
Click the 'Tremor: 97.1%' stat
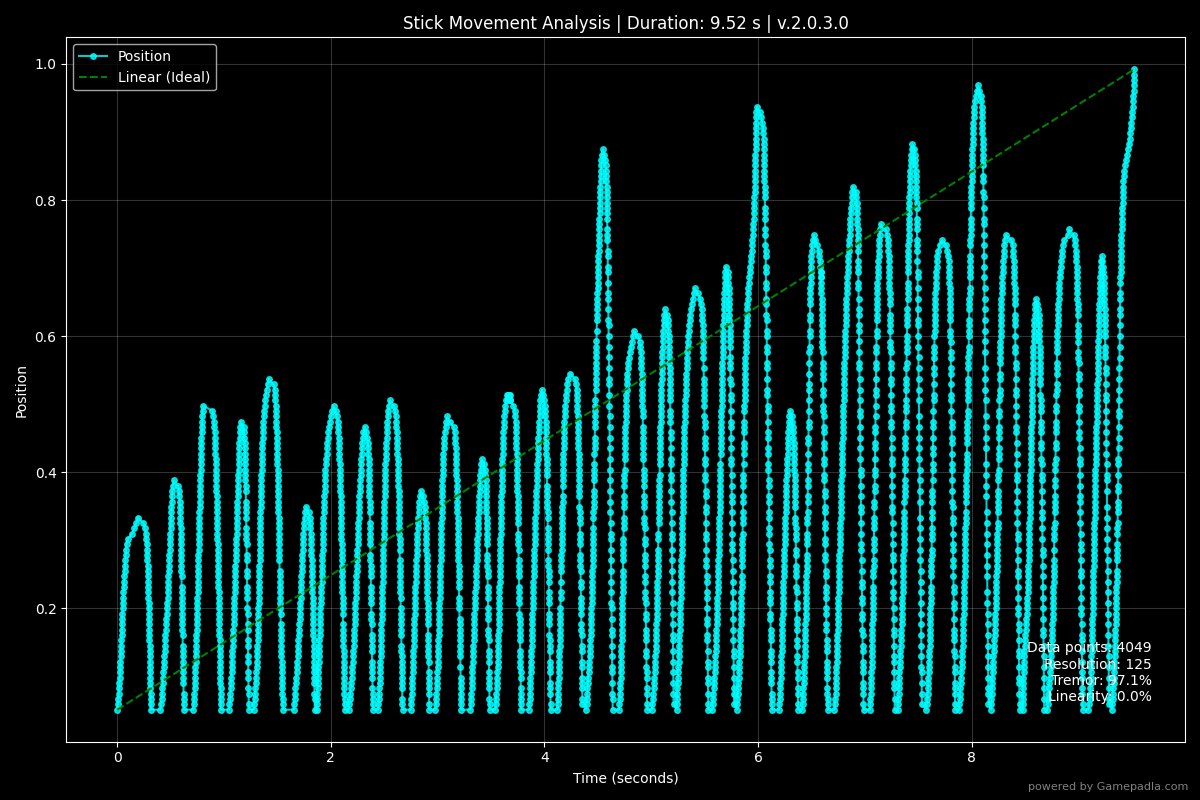tap(1101, 680)
